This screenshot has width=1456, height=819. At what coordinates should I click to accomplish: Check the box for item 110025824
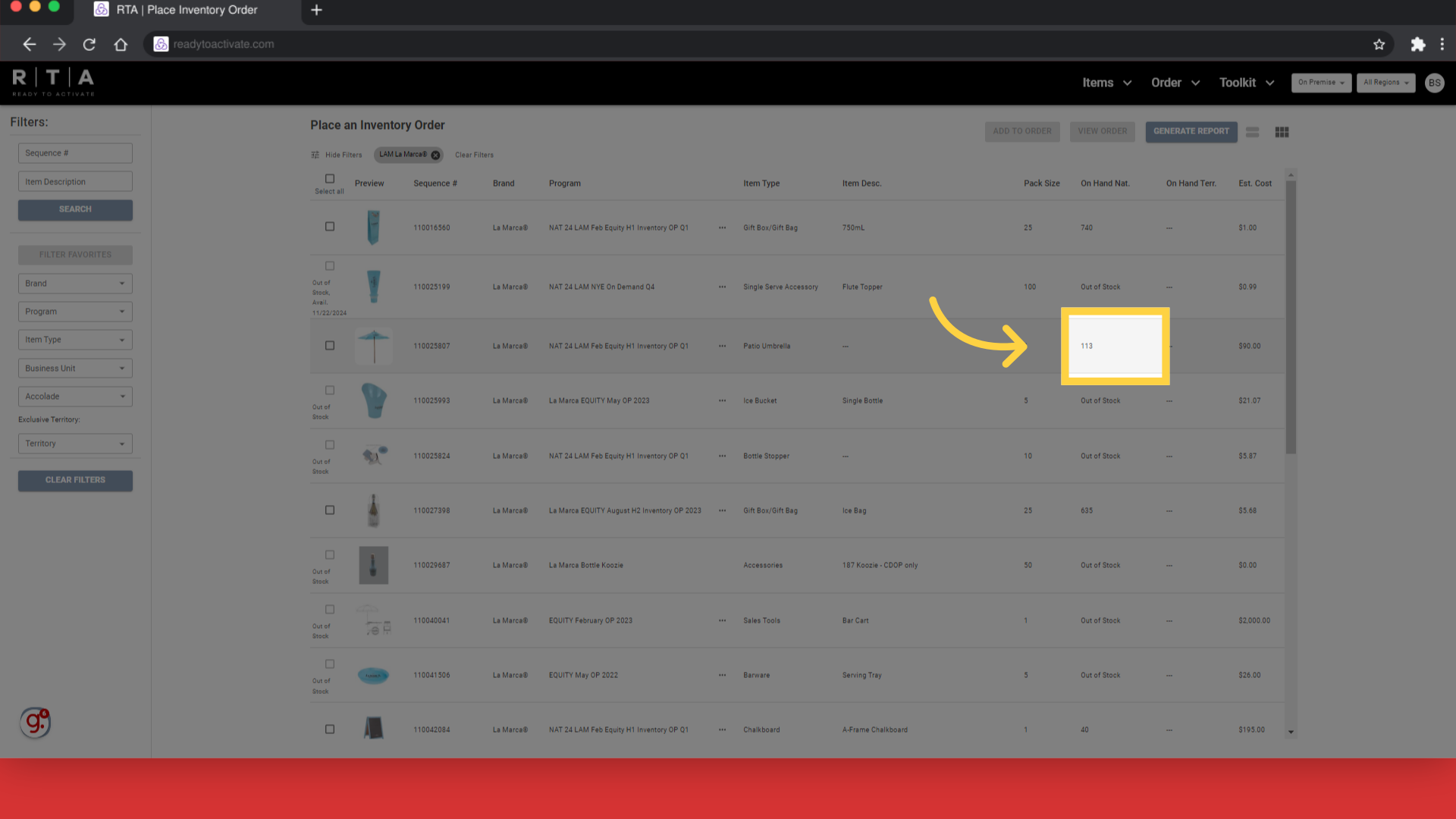point(330,445)
